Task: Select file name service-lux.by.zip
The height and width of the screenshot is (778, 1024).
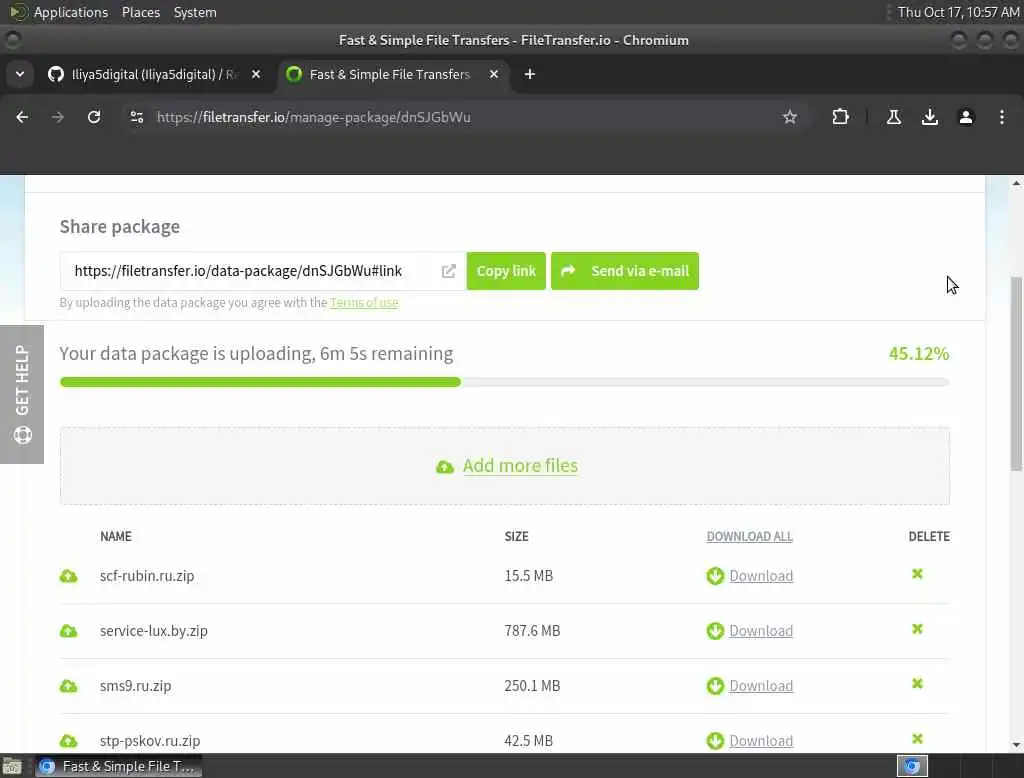Action: click(x=153, y=630)
